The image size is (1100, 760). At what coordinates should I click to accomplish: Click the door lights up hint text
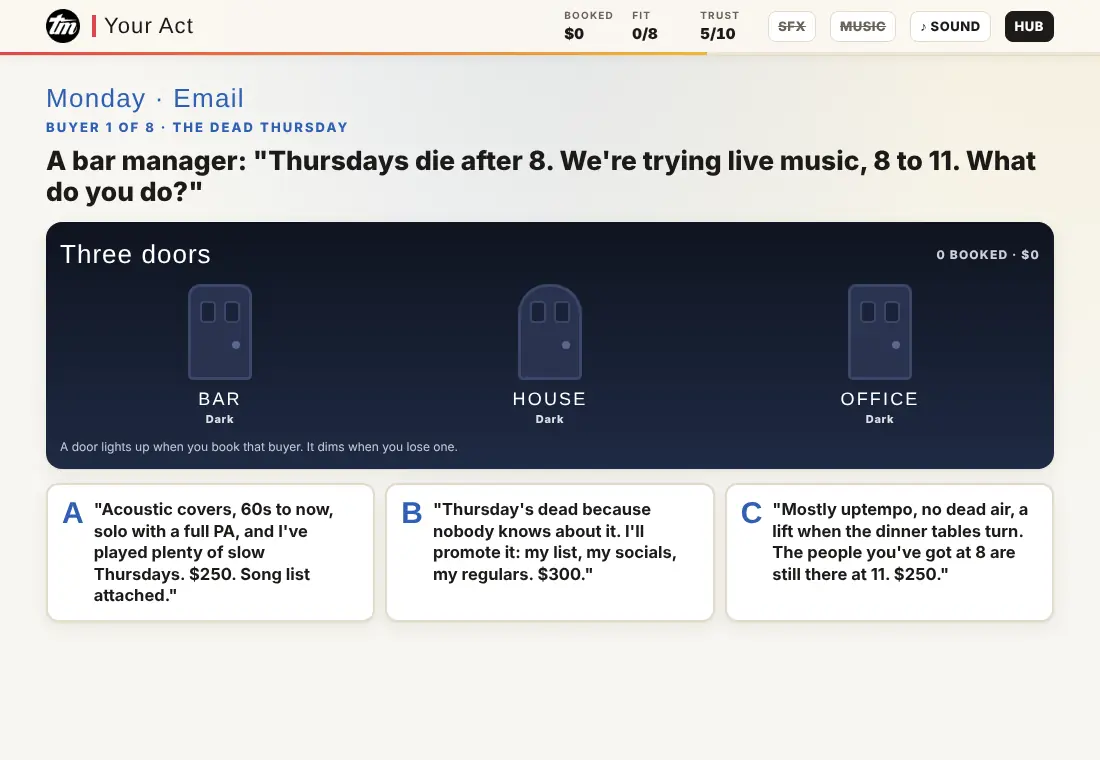pyautogui.click(x=259, y=447)
